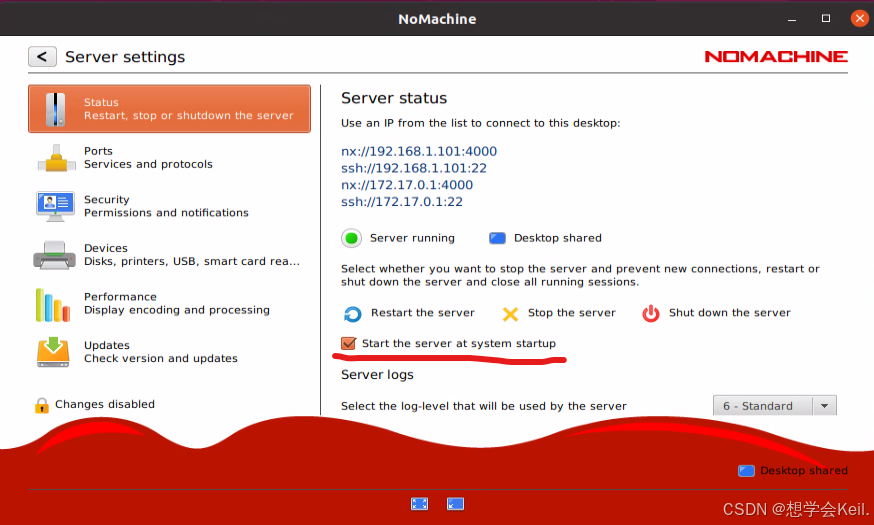Click the Server logs heading

pos(377,375)
